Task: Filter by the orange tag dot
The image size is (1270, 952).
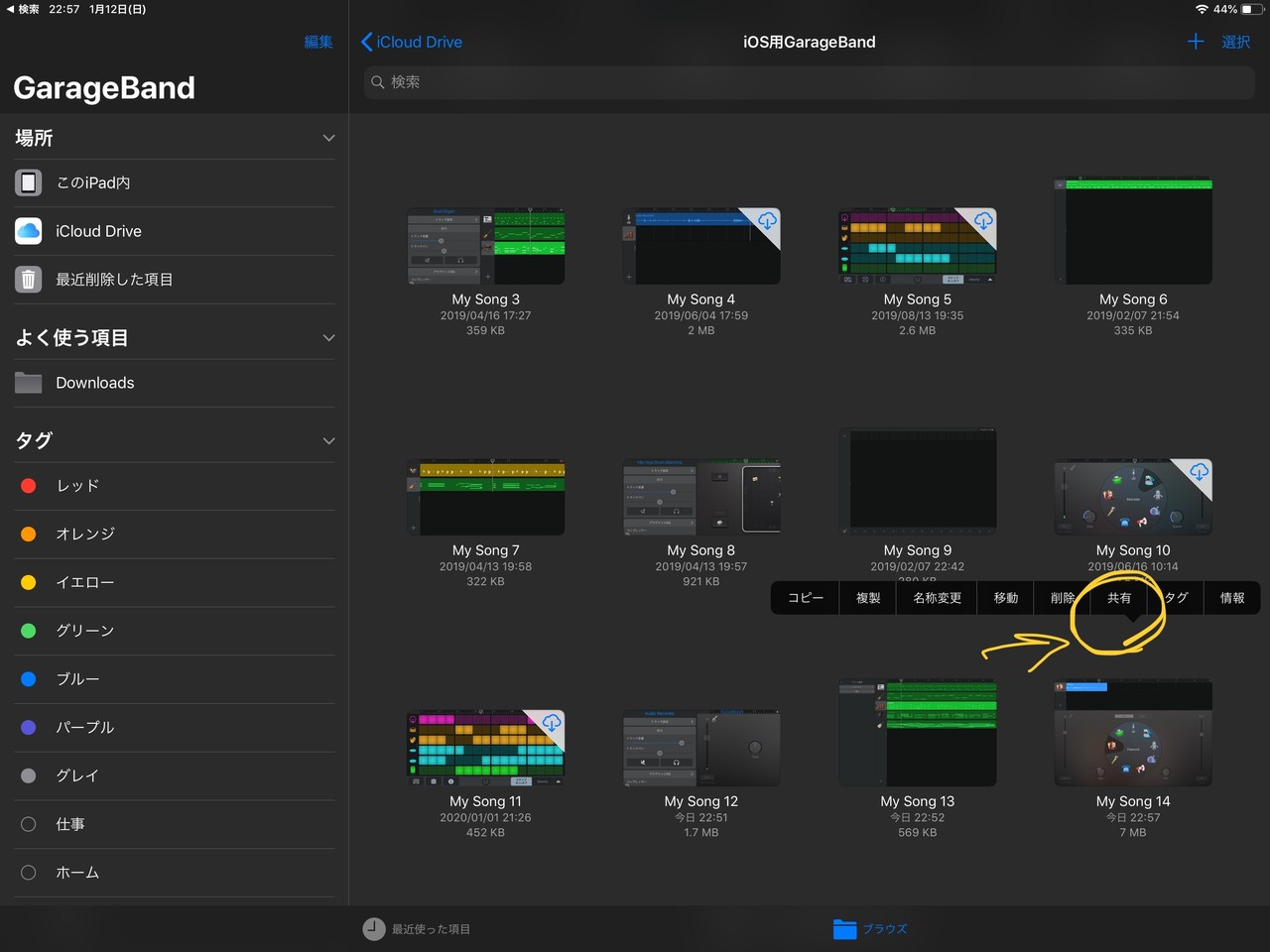Action: (29, 534)
